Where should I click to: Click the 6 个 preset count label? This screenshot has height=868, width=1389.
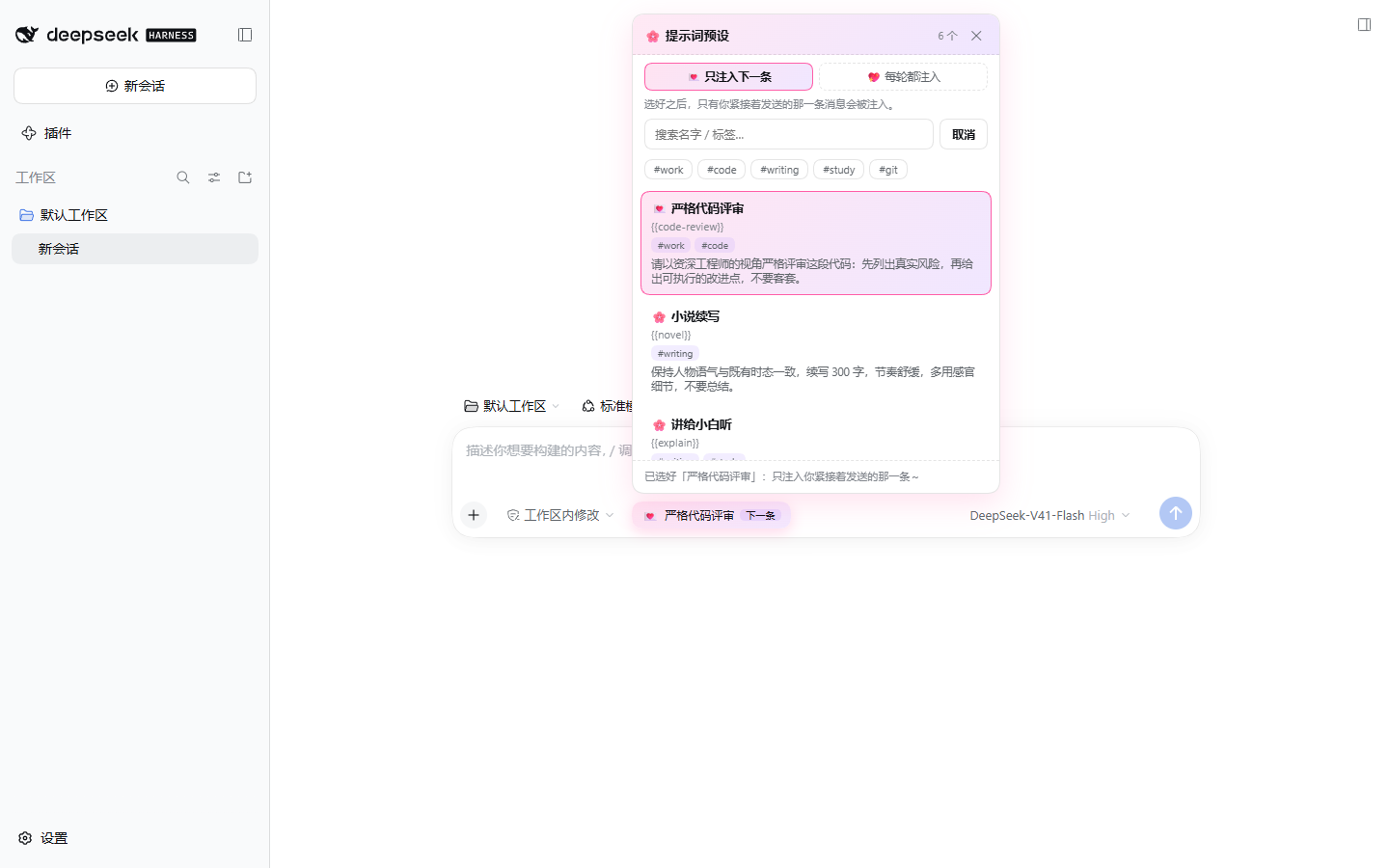tap(947, 36)
